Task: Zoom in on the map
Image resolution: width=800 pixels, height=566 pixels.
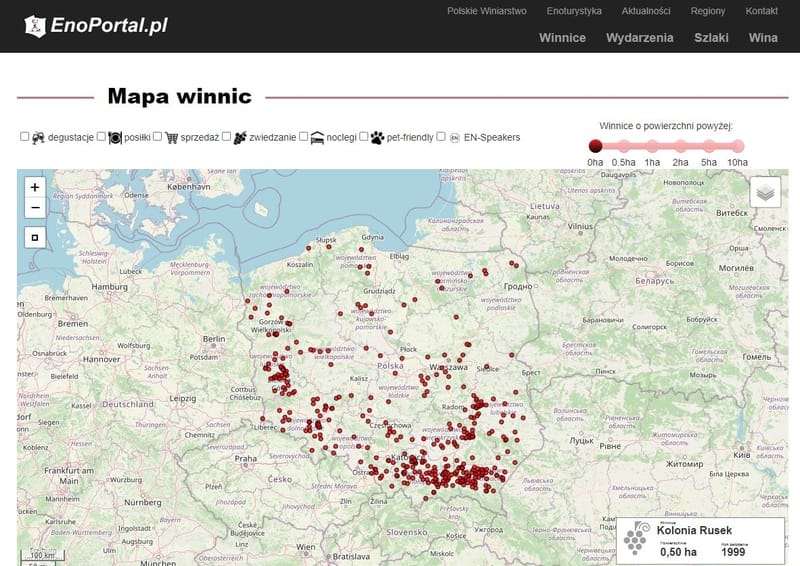Action: click(35, 187)
